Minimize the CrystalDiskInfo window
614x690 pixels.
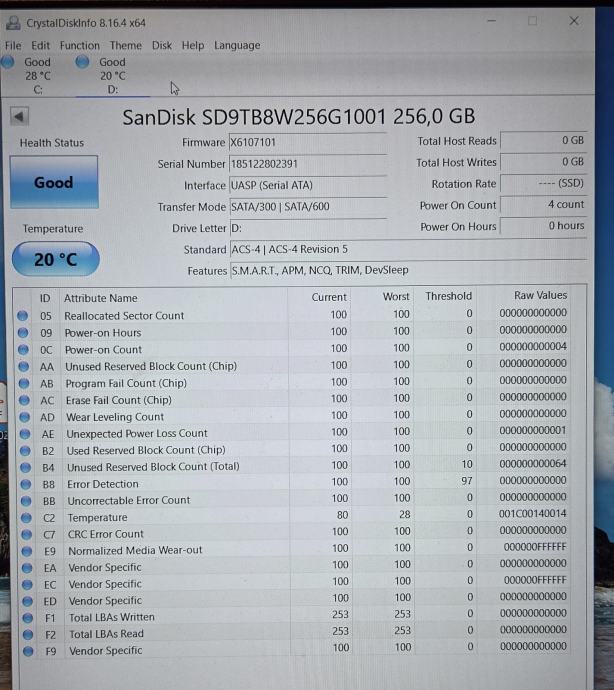point(492,21)
